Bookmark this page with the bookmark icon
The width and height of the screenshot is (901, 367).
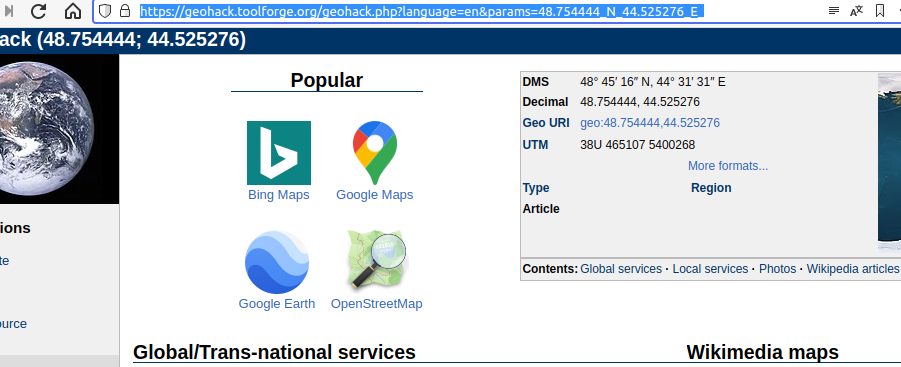880,11
